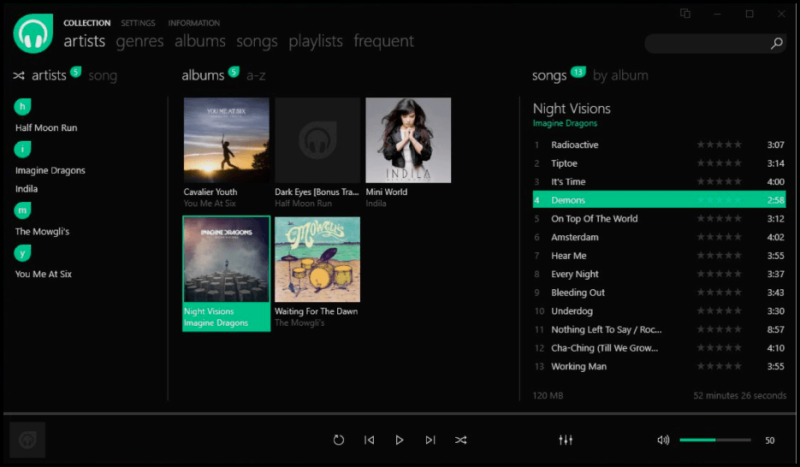
Task: Select the song It's Time
Action: pyautogui.click(x=659, y=182)
